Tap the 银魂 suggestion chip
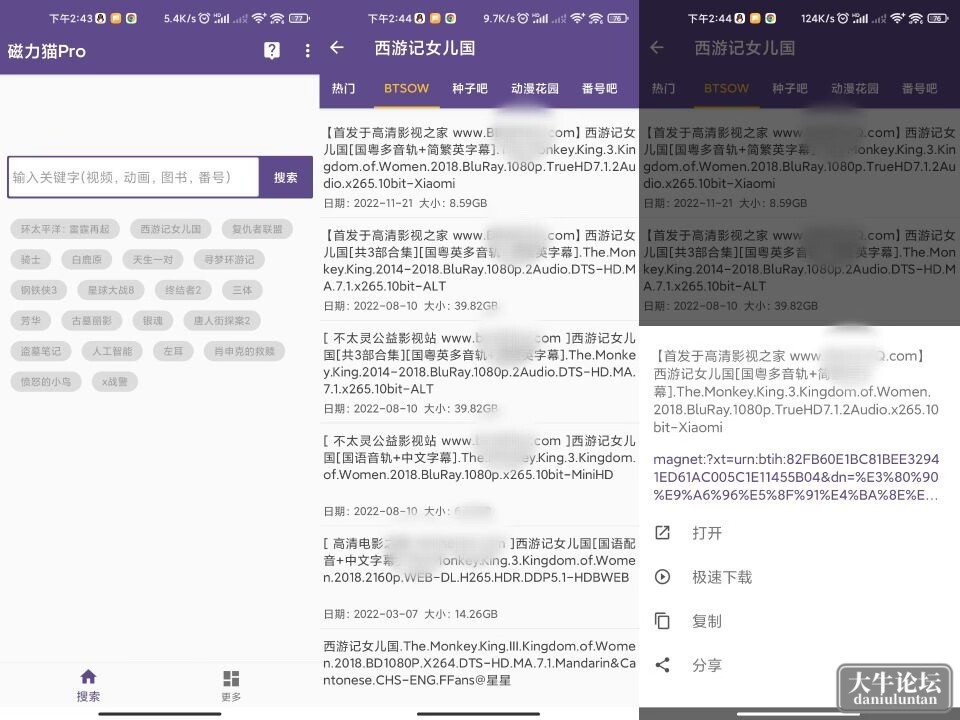Screen dimensions: 960x720 152,320
